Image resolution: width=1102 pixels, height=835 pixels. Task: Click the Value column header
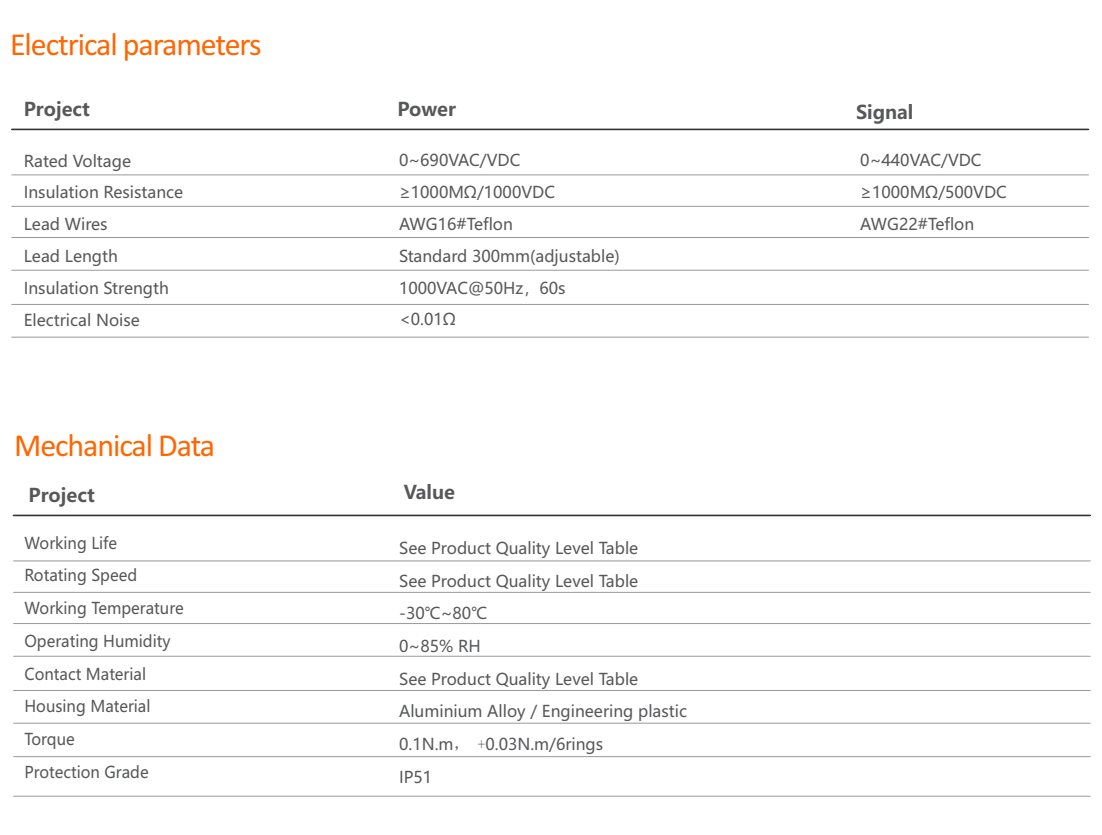(429, 492)
